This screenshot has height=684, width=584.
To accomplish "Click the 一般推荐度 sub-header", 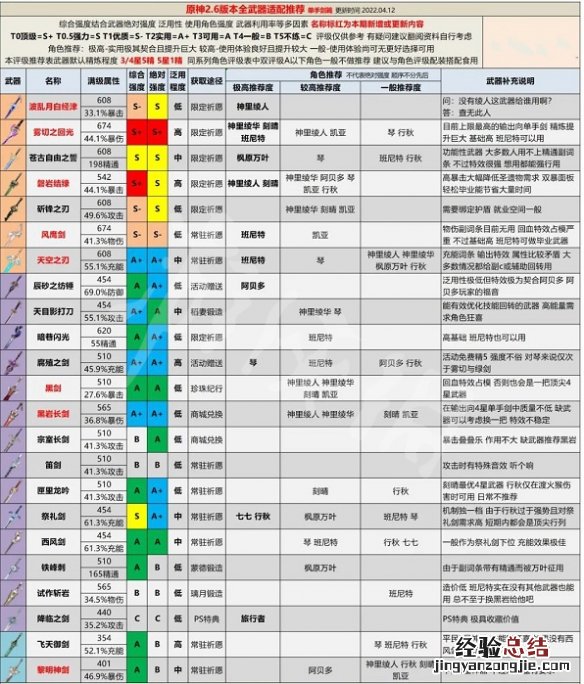I will (400, 88).
